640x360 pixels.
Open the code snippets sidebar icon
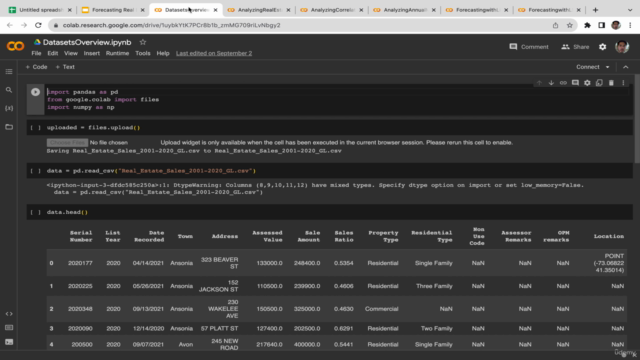9,314
